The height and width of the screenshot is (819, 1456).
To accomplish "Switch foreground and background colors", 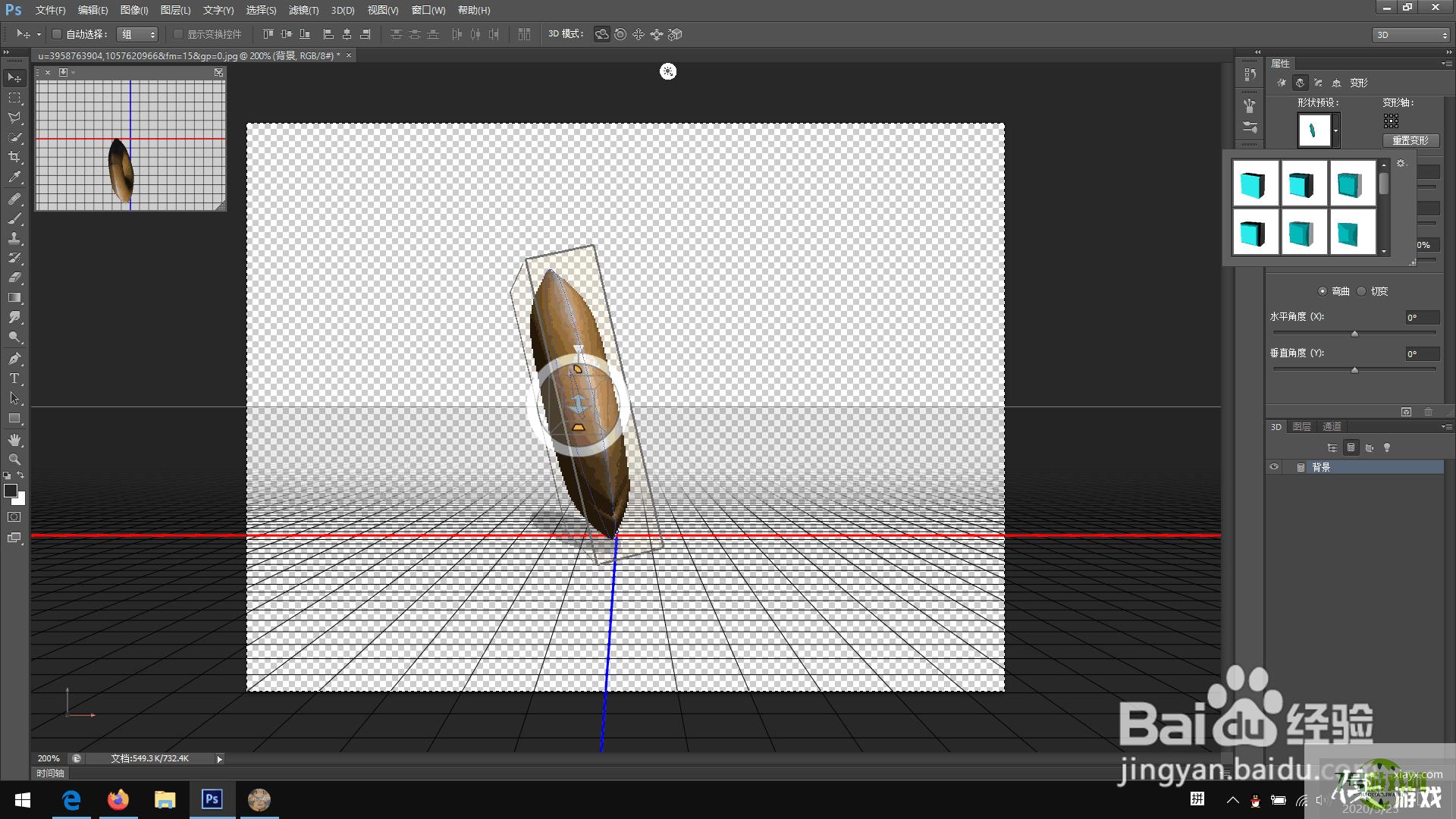I will click(x=20, y=475).
